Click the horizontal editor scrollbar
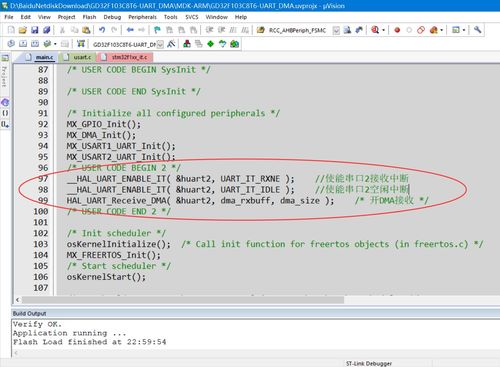The width and height of the screenshot is (500, 367). (x=183, y=300)
